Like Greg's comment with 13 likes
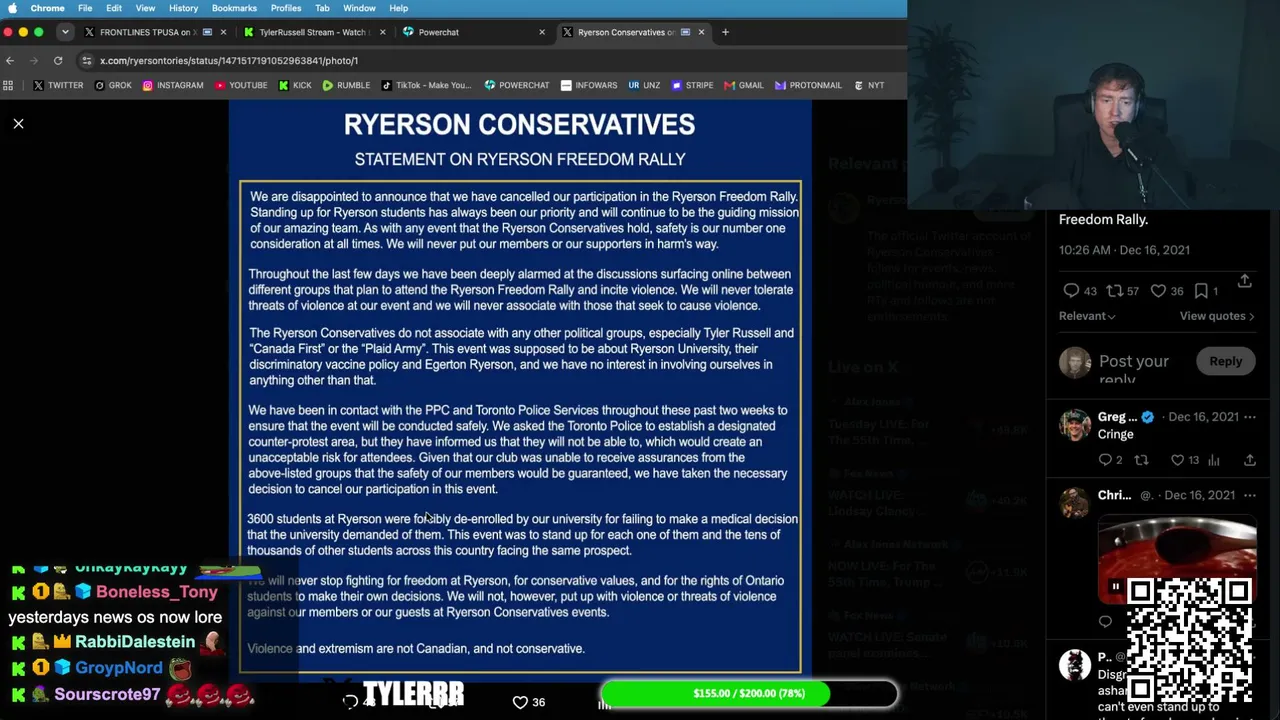This screenshot has height=720, width=1280. click(x=1177, y=460)
